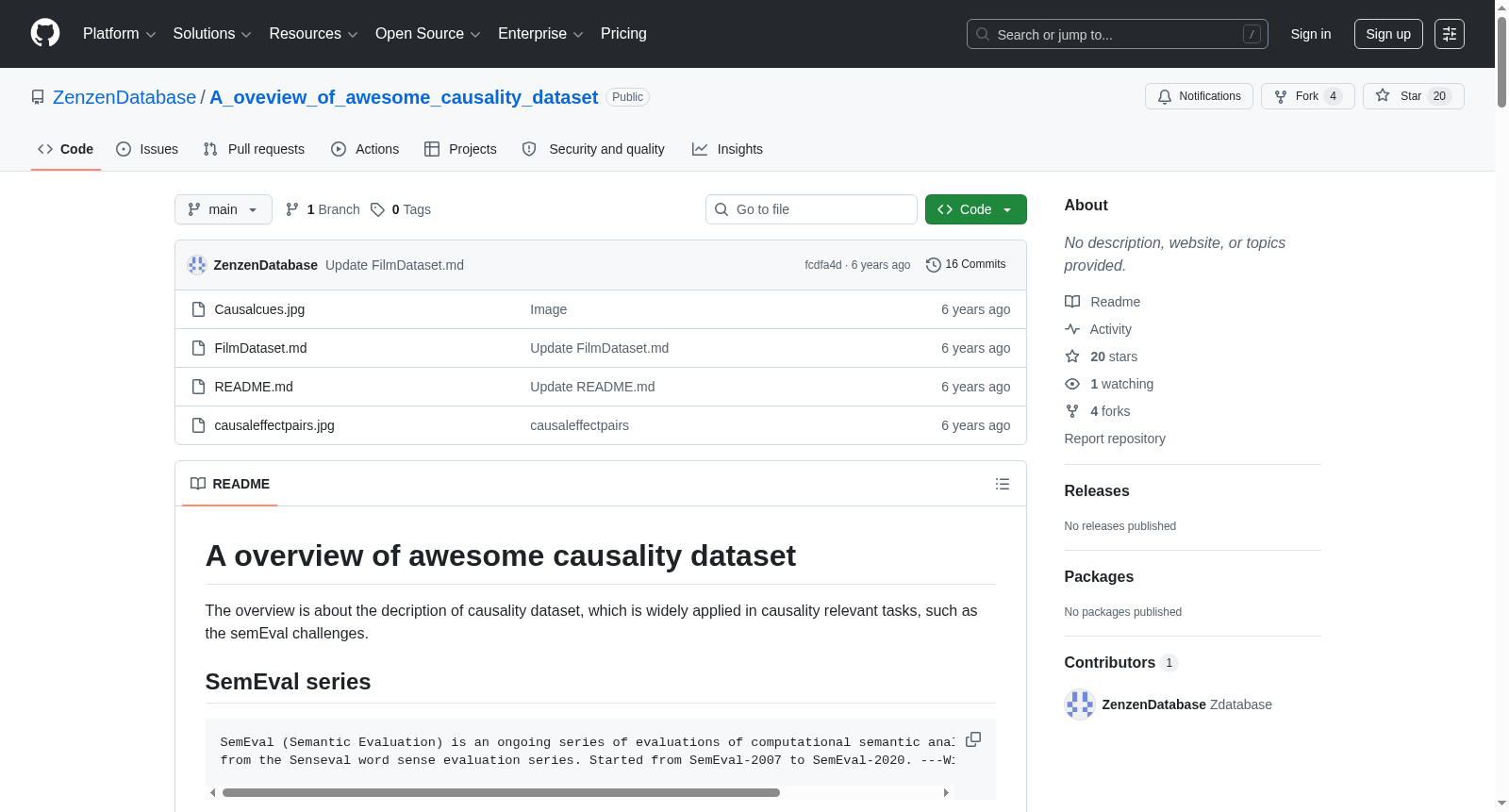Open the Insights tab
This screenshot has height=812, width=1509.
pyautogui.click(x=727, y=149)
